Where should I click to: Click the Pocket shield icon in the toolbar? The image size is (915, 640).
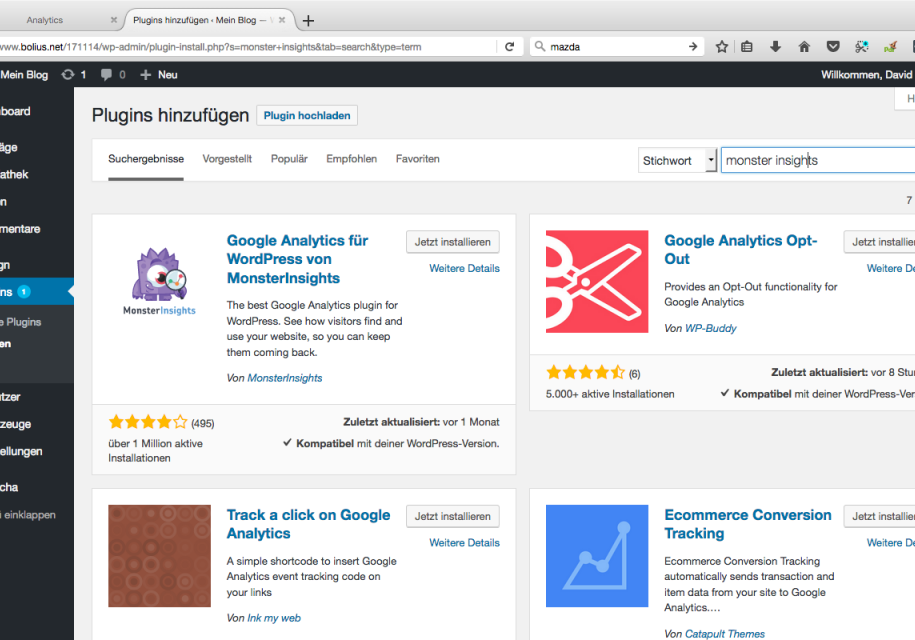[833, 47]
